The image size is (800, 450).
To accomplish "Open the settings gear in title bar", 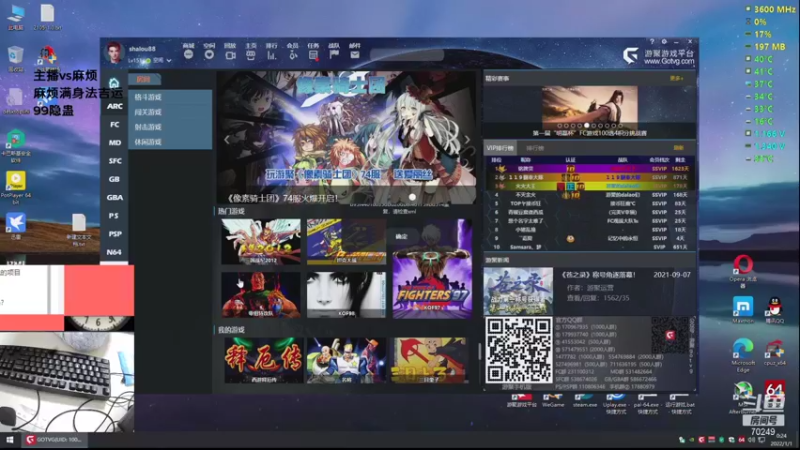I will [664, 41].
